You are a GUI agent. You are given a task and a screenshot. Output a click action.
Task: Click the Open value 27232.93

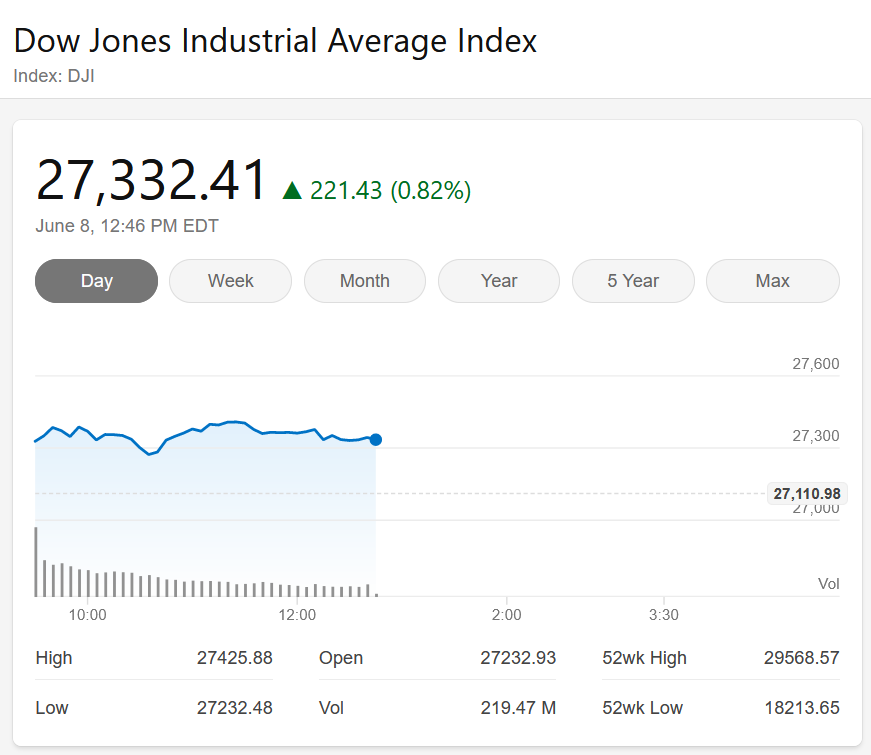(x=518, y=658)
